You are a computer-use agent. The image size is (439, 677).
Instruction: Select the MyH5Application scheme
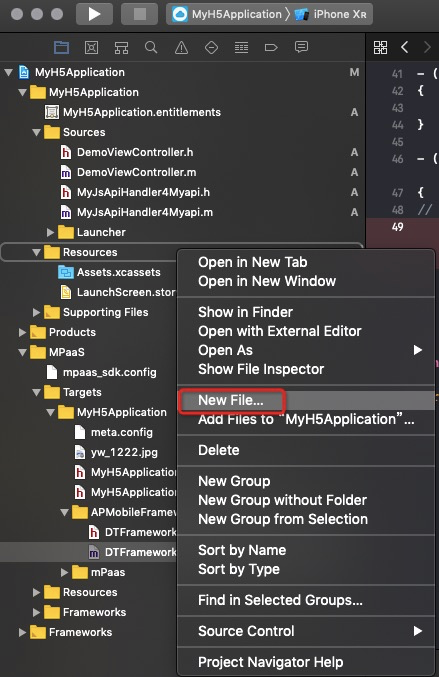227,14
